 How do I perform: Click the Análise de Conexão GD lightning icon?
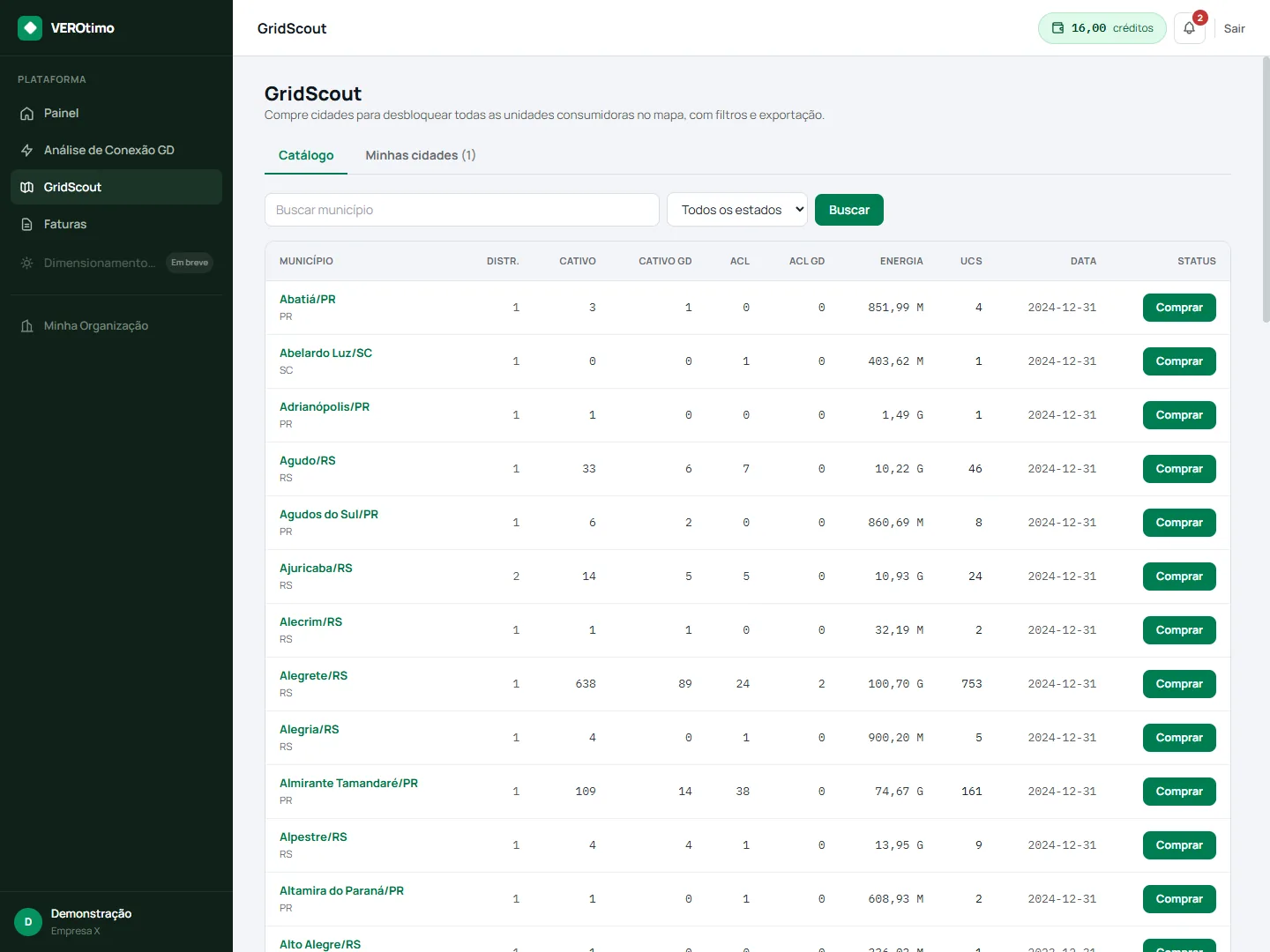tap(27, 151)
